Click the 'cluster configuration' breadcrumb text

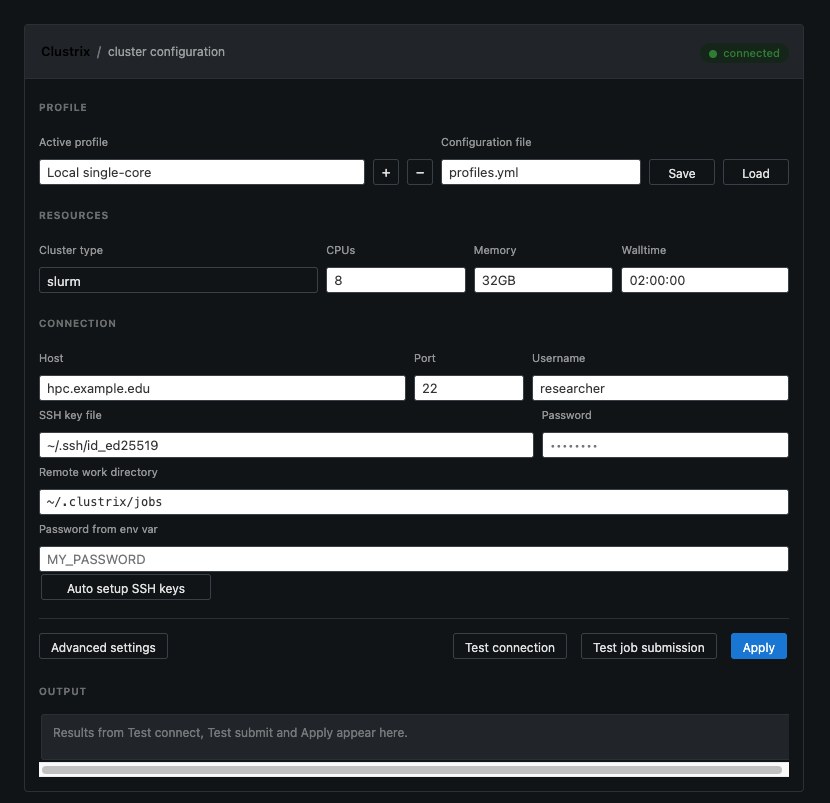tap(166, 52)
